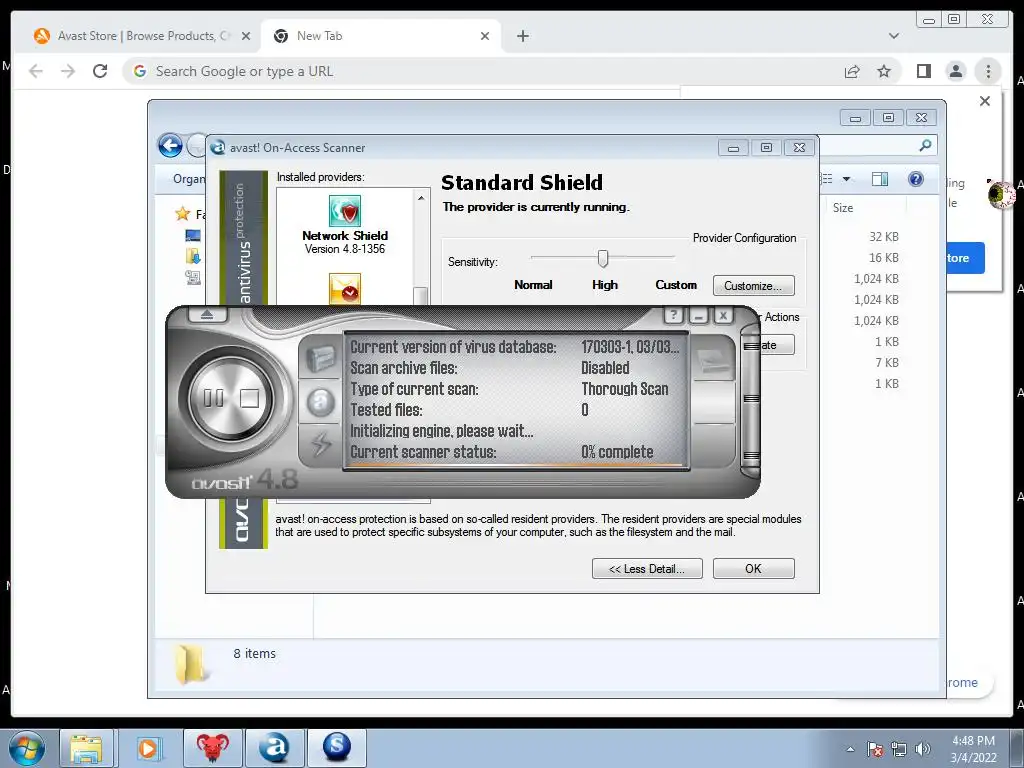Click the Chrome forward arrow
Screen dimensions: 1024x768
click(68, 71)
